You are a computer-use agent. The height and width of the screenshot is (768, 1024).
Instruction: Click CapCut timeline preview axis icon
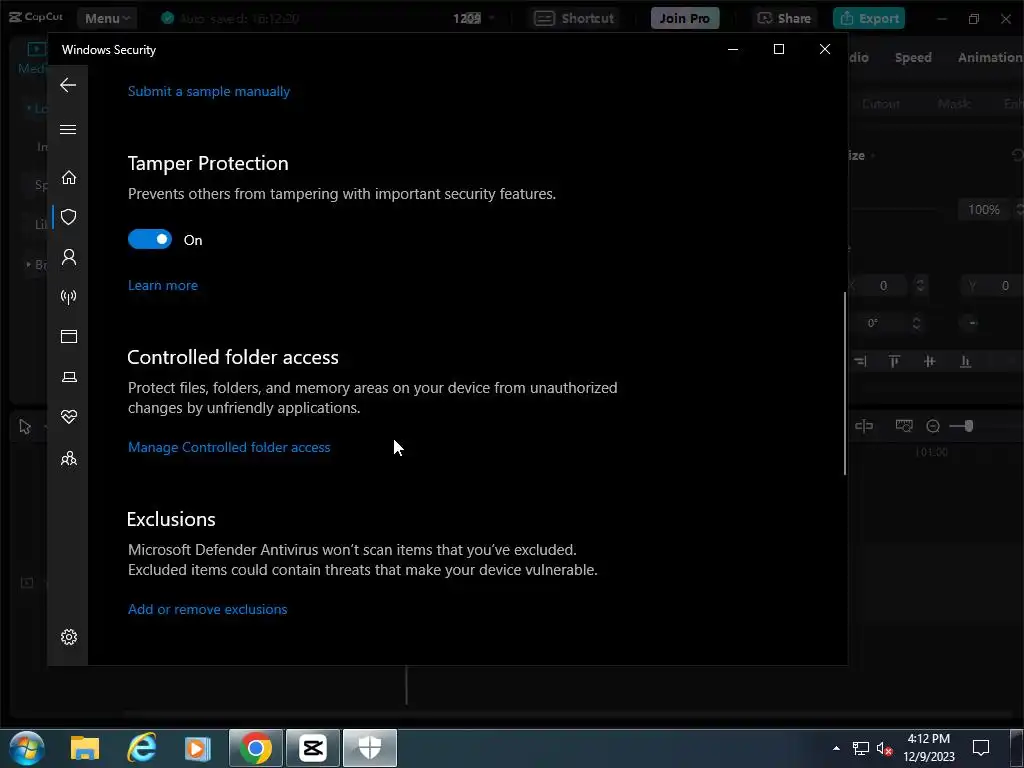pyautogui.click(x=904, y=426)
